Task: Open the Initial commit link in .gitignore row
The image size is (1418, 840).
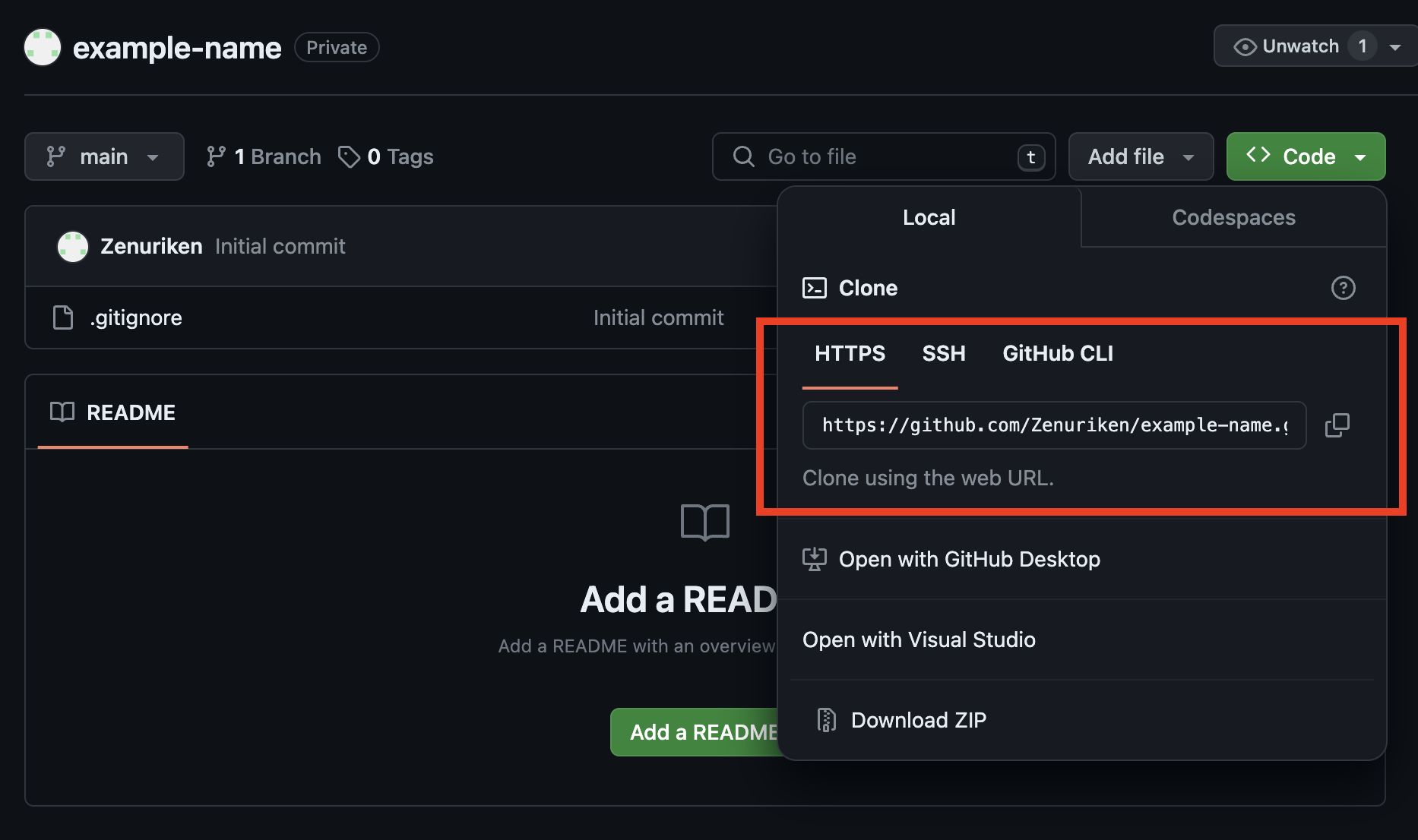Action: [x=658, y=317]
